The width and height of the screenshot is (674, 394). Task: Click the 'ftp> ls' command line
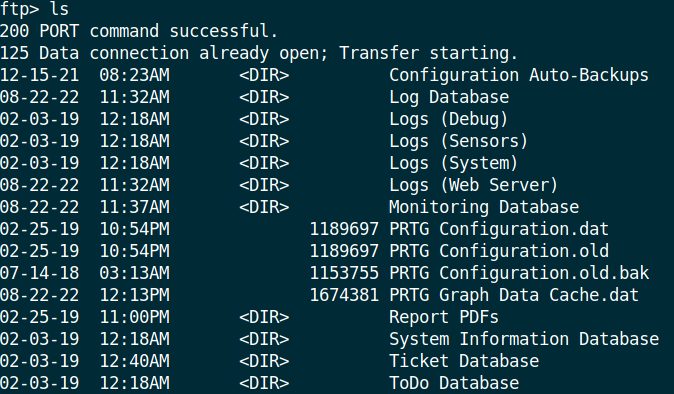pos(34,9)
